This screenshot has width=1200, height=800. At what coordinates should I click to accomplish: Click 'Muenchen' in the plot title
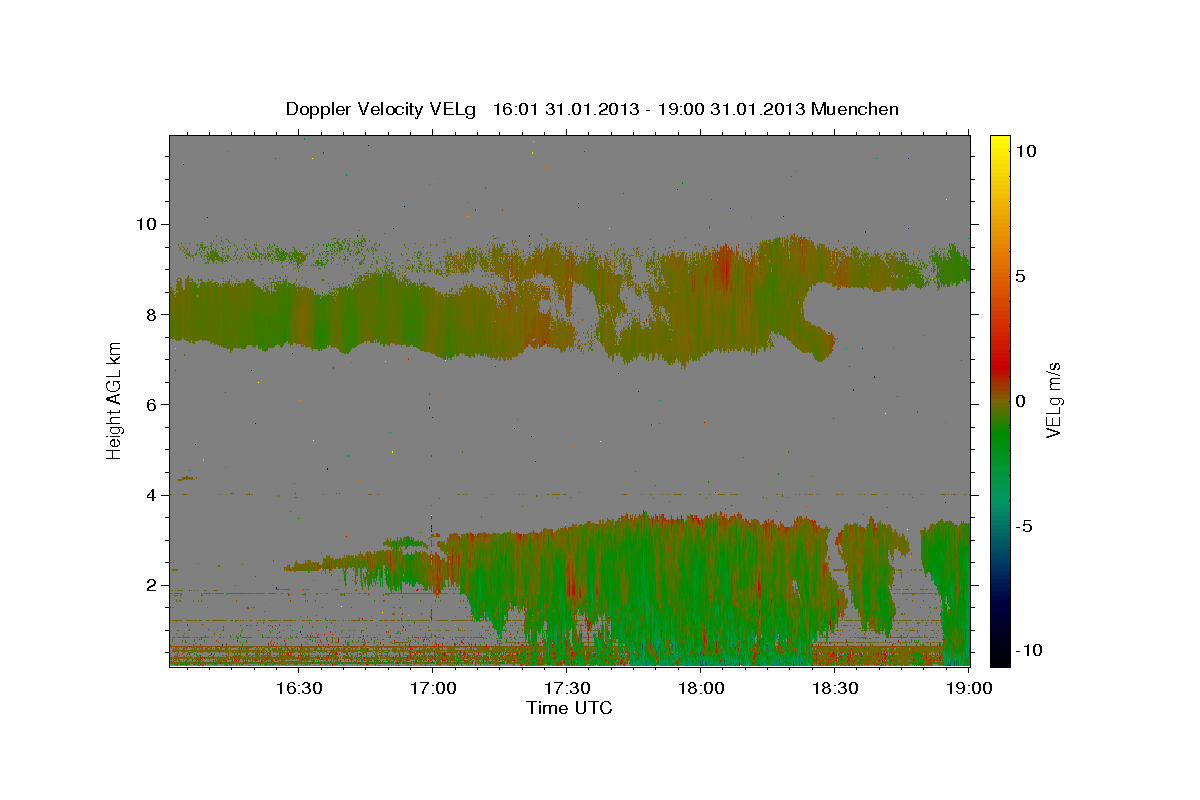855,109
